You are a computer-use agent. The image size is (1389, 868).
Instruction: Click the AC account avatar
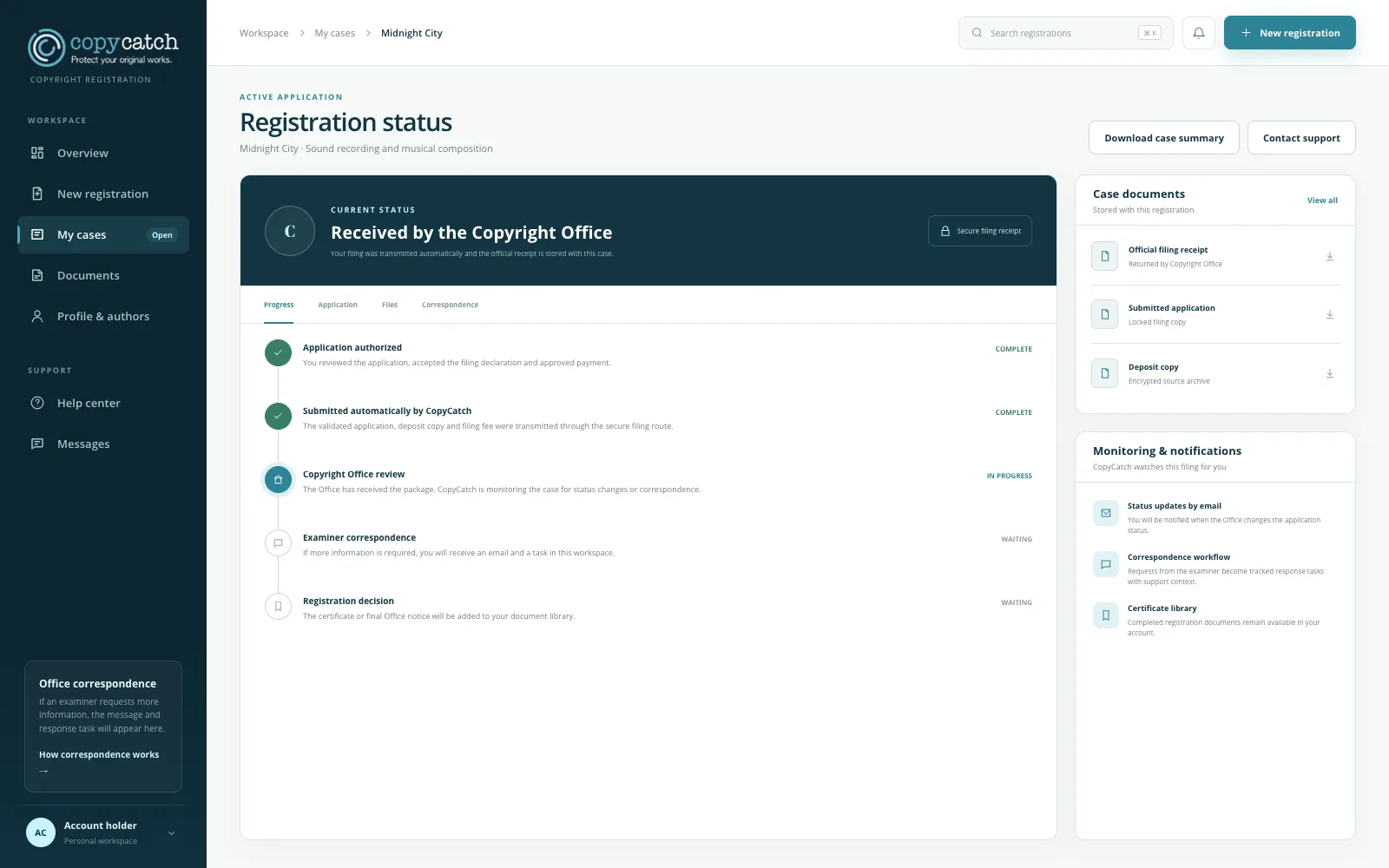click(x=41, y=832)
